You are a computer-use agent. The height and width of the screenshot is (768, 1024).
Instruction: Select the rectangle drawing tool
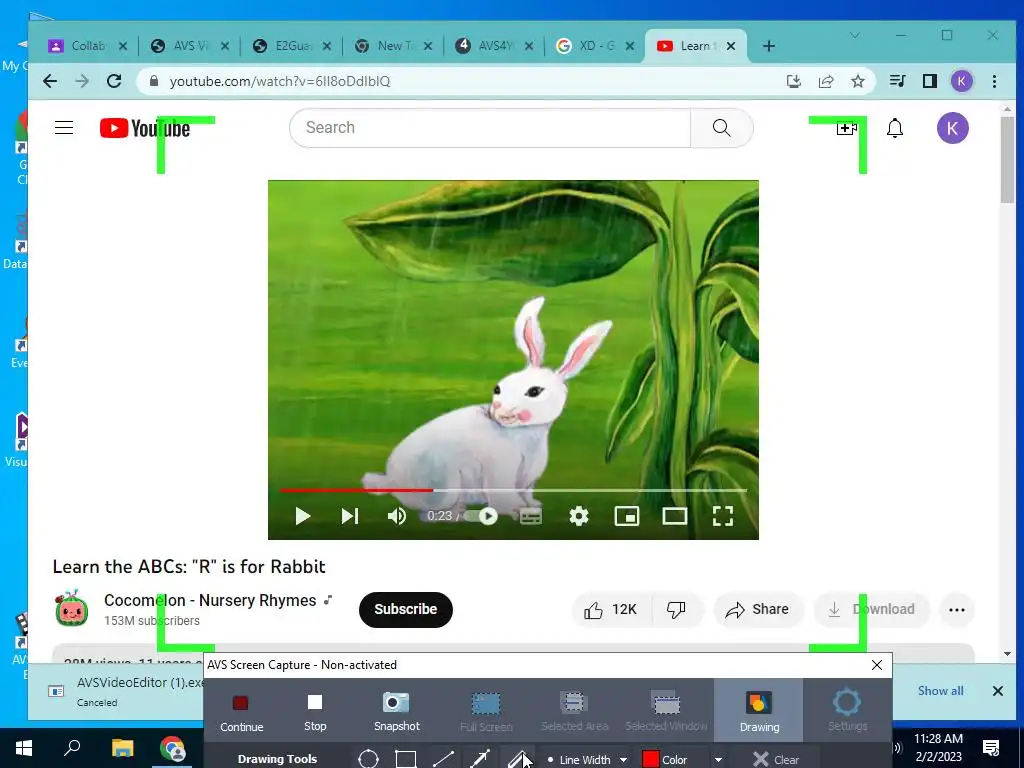pos(406,759)
